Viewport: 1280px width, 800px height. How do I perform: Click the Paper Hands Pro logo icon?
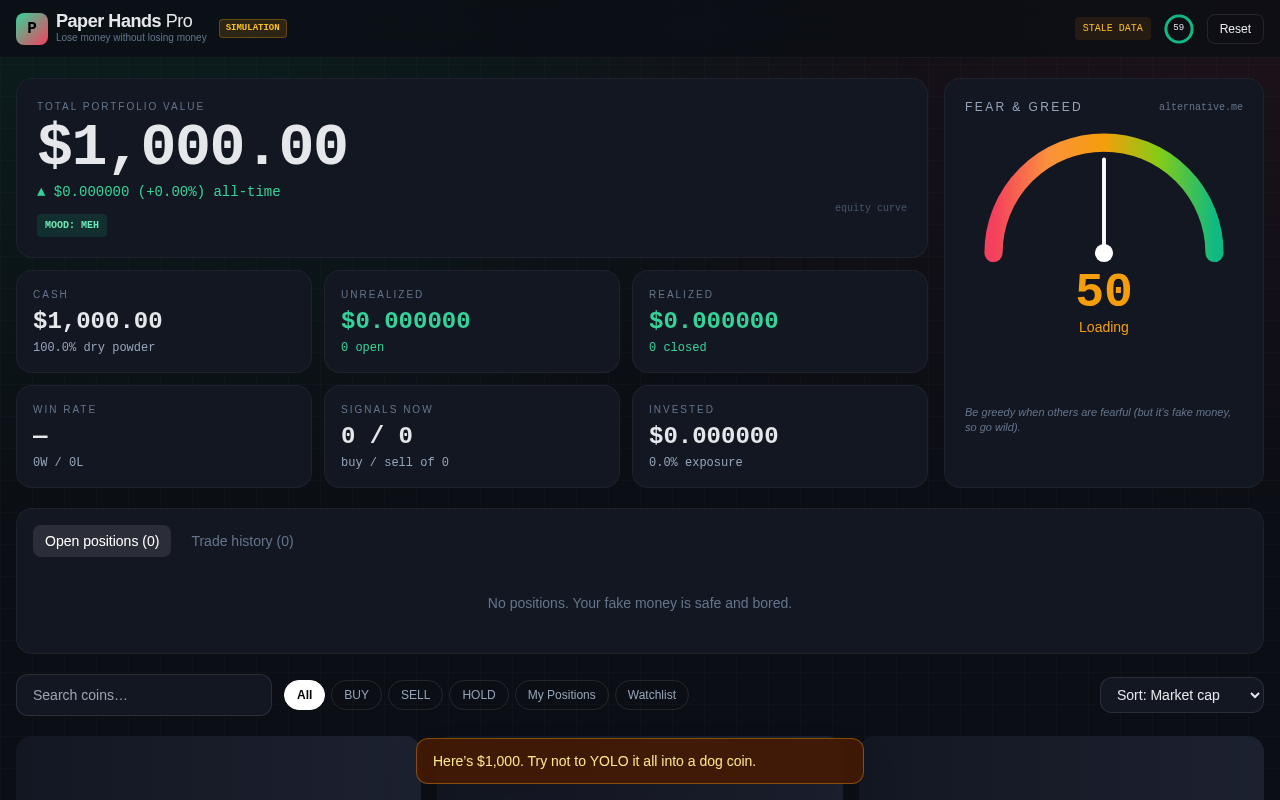32,29
